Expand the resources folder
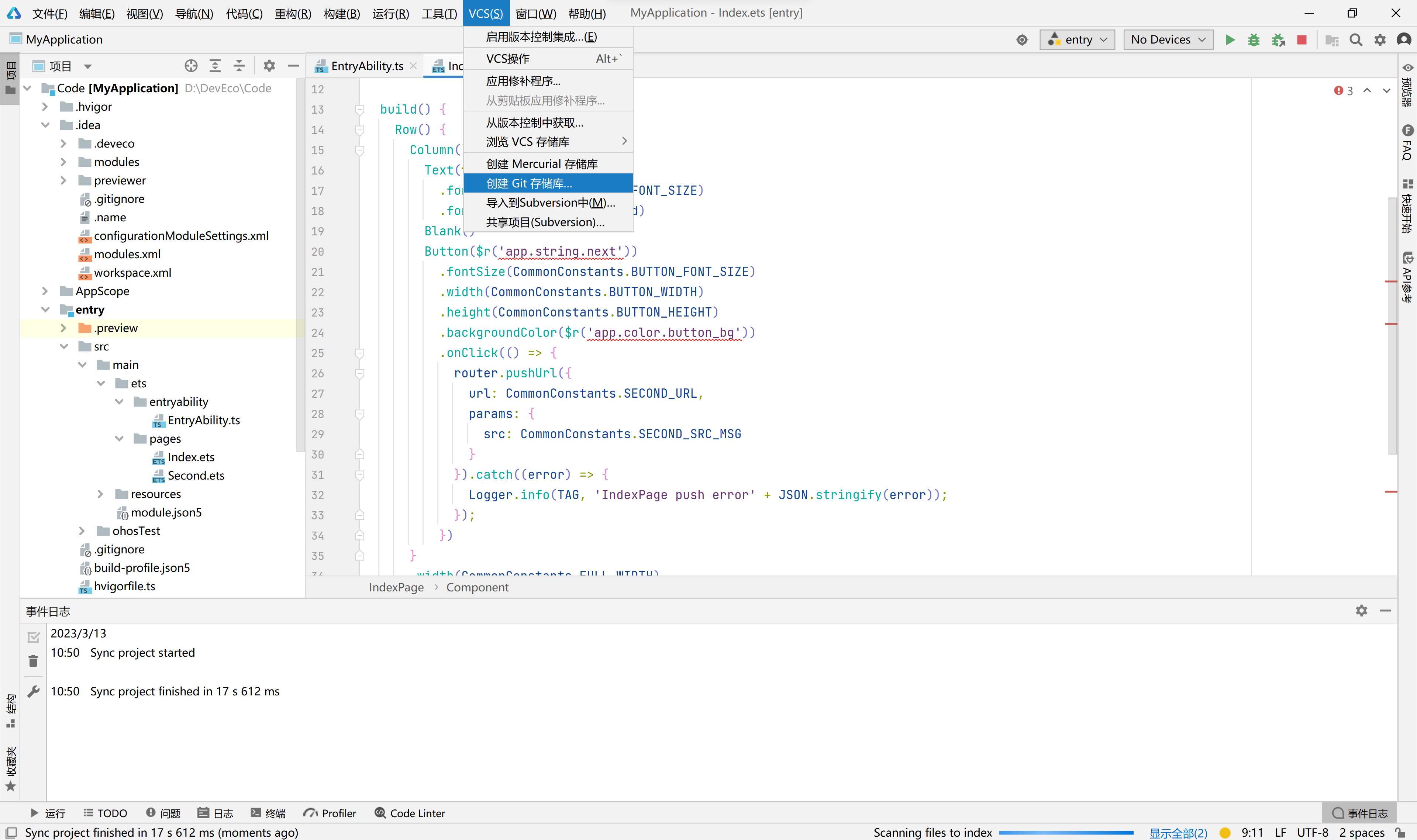1417x840 pixels. 101,494
